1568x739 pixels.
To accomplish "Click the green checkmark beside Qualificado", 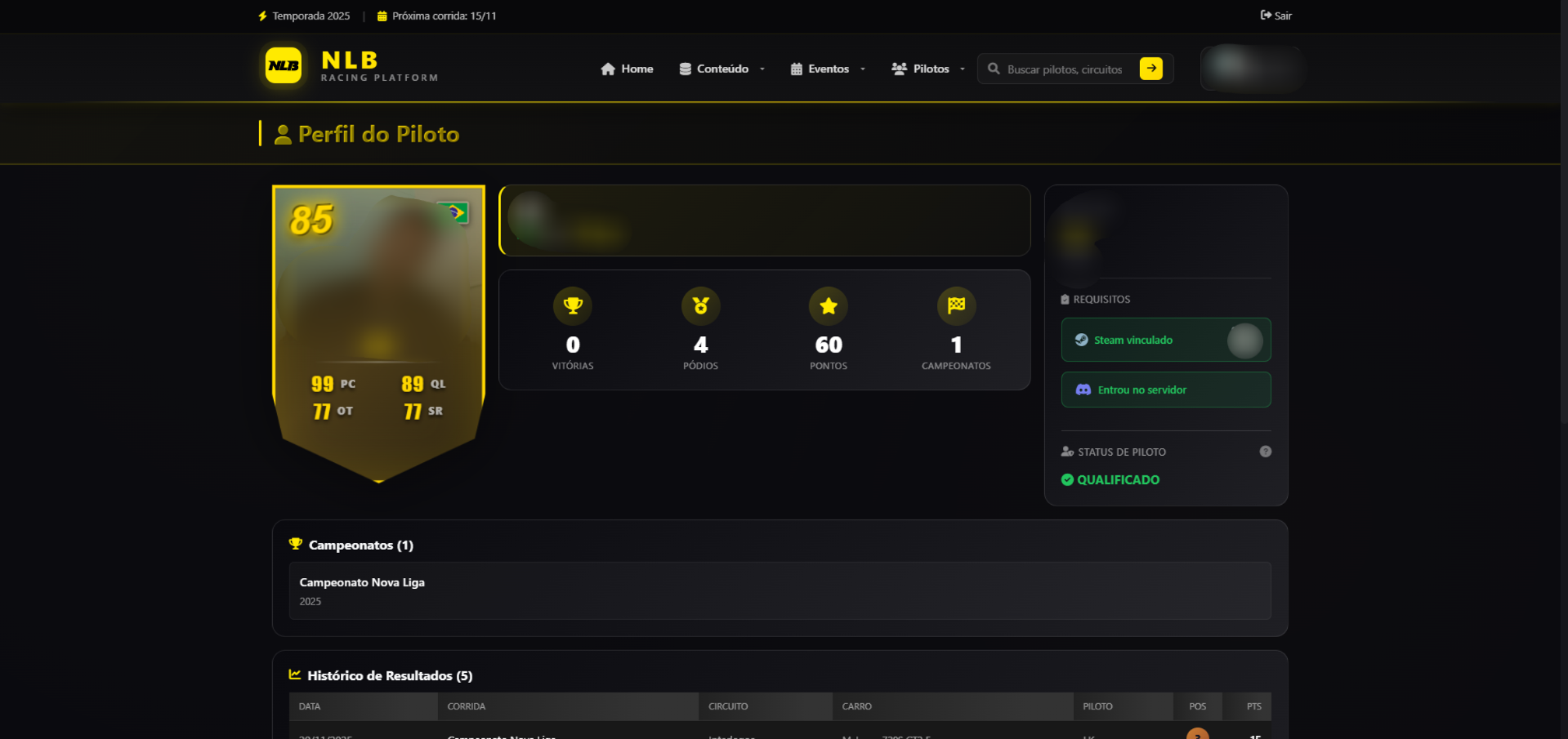I will (1067, 480).
